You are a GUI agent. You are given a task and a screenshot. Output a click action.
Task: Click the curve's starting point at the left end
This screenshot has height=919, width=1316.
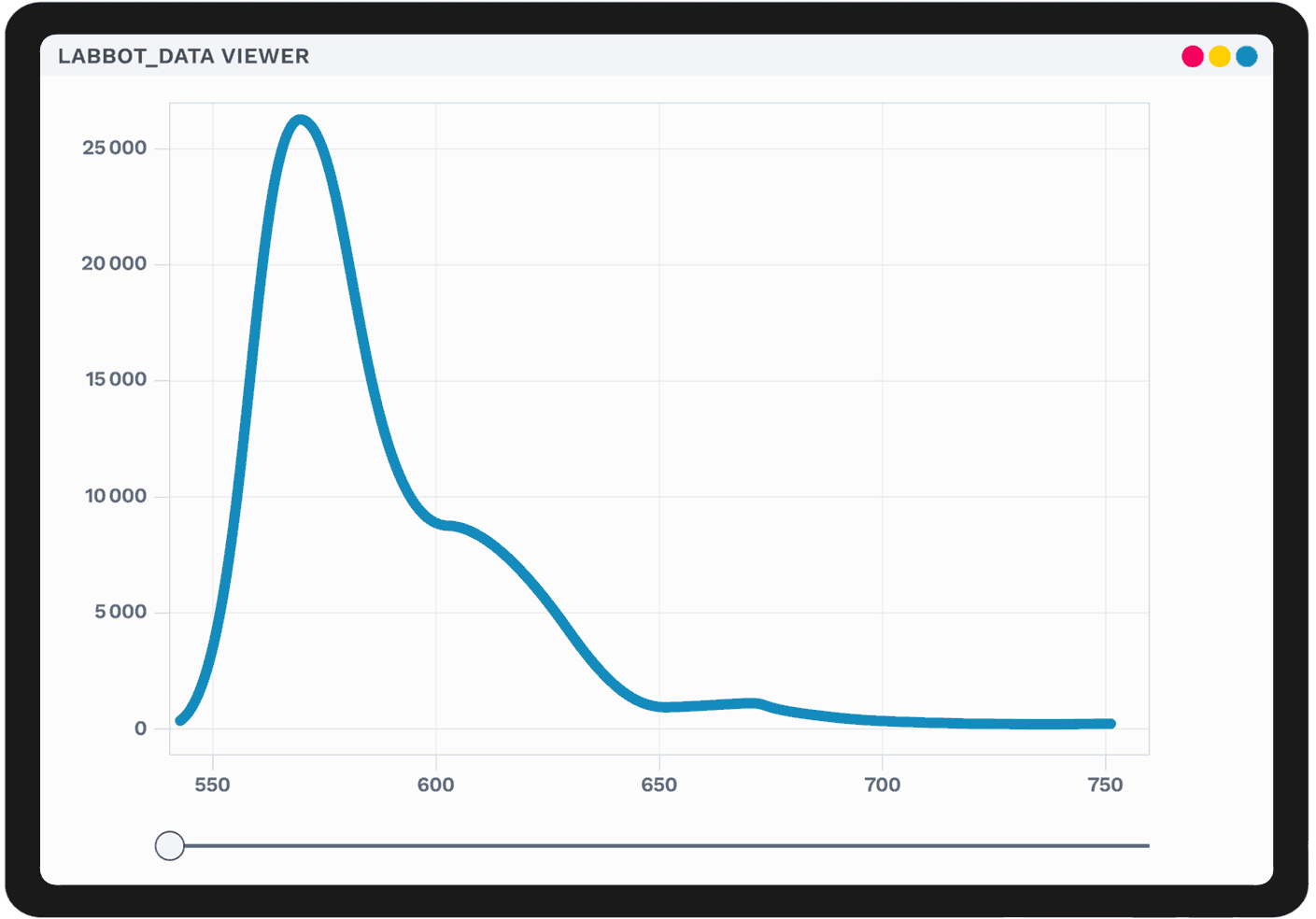[x=180, y=720]
